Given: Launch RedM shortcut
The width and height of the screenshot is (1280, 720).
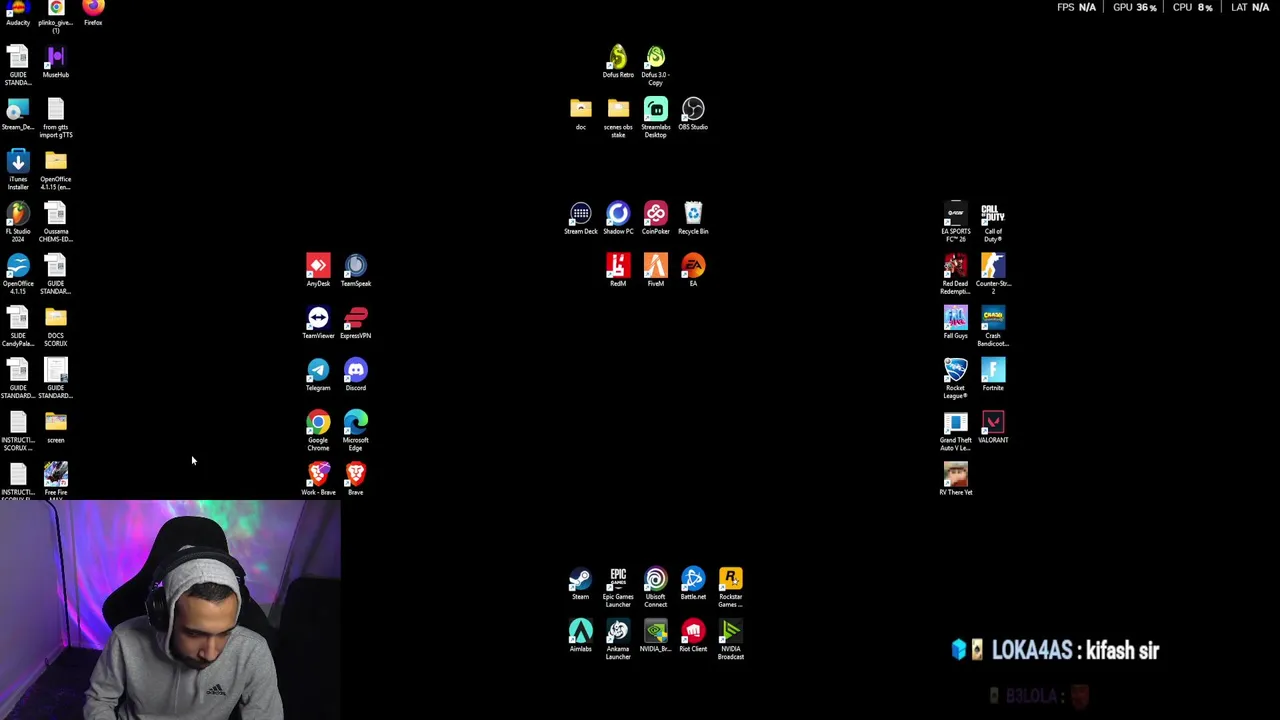Looking at the screenshot, I should tap(618, 270).
